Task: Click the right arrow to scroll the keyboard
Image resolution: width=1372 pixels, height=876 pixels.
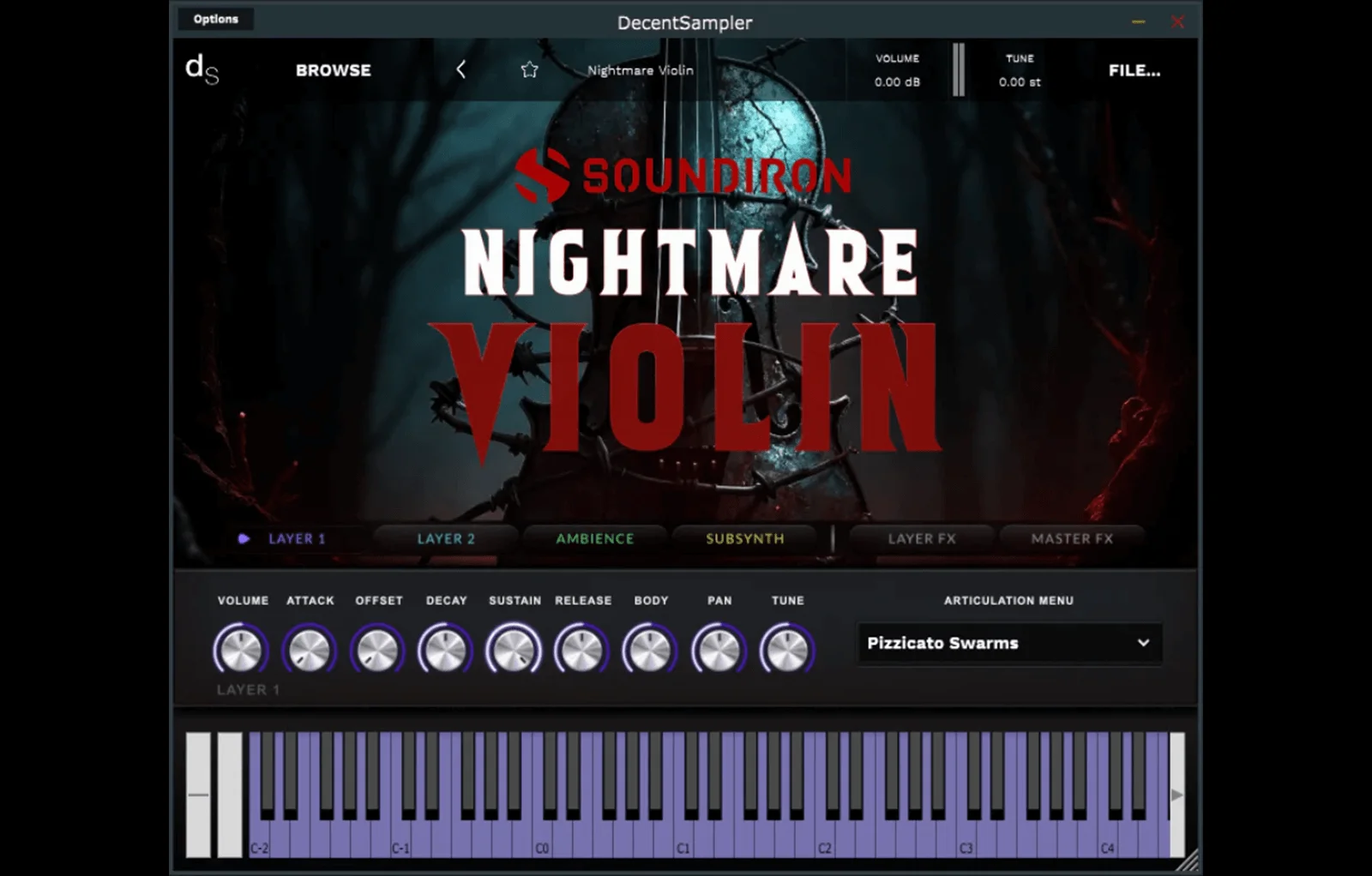Action: [1178, 794]
